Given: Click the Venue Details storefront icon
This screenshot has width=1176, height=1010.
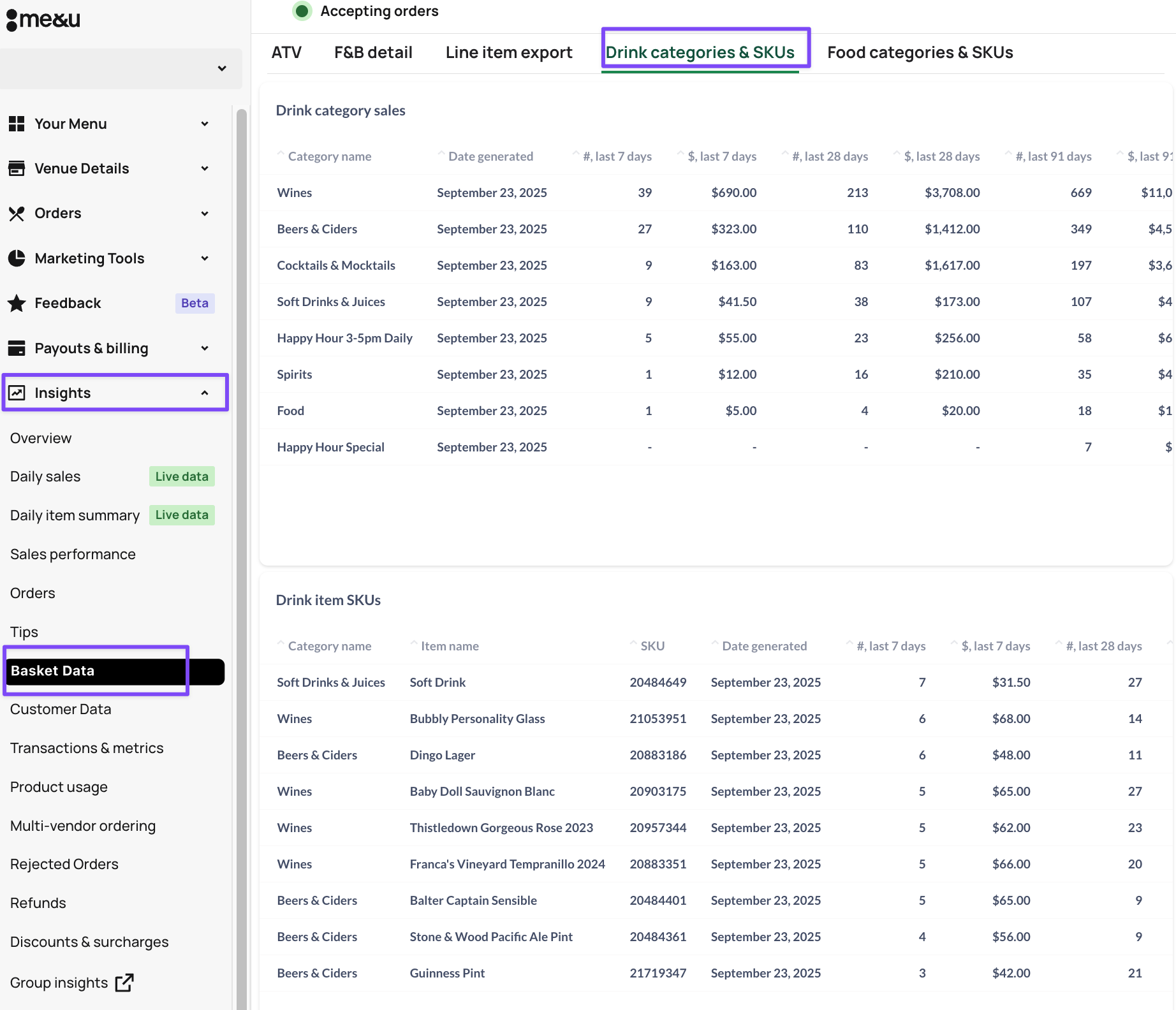Looking at the screenshot, I should click(x=17, y=168).
